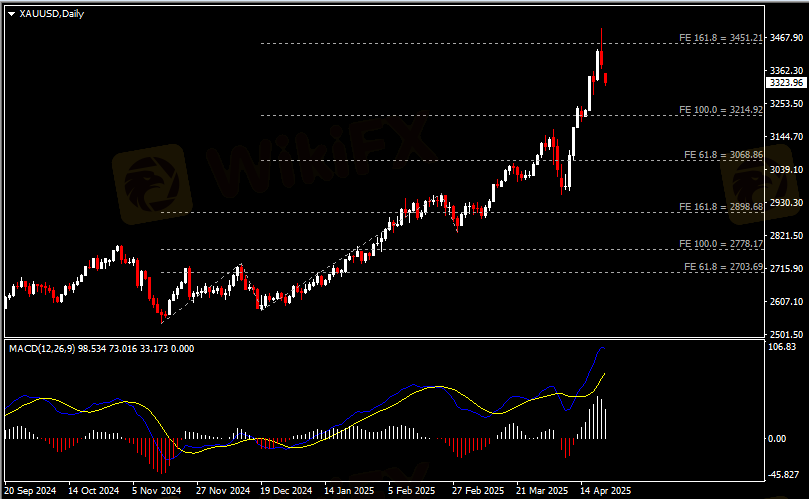Click the 3144.70 price axis value
The image size is (809, 499).
click(786, 137)
